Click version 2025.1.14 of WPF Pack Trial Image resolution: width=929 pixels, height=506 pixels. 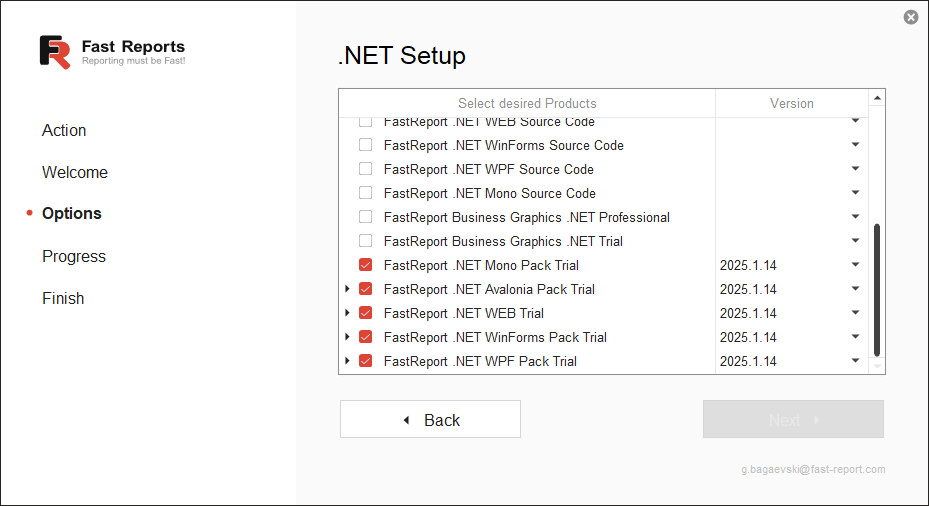click(748, 361)
